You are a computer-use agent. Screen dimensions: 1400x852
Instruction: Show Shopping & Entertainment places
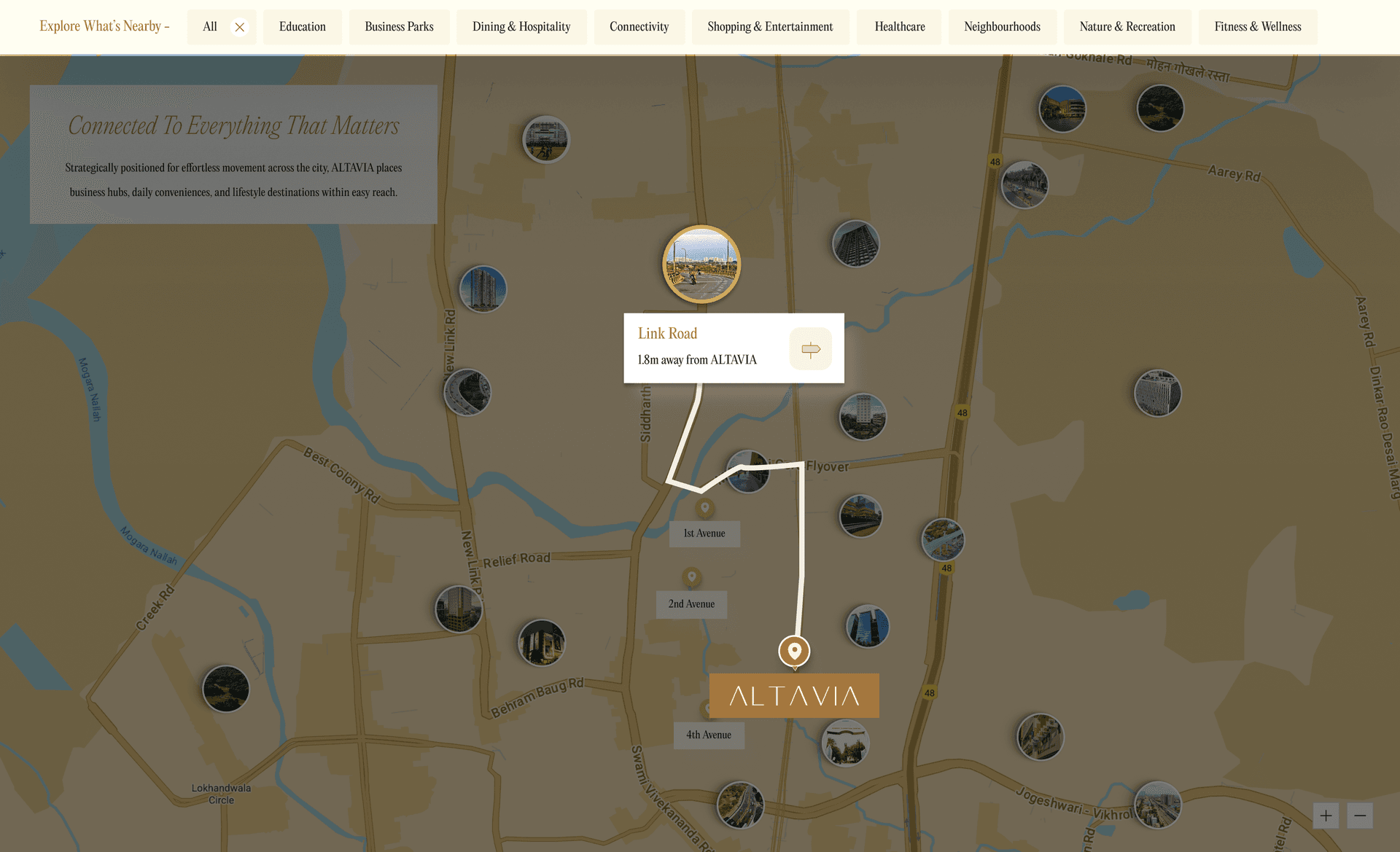click(x=770, y=27)
